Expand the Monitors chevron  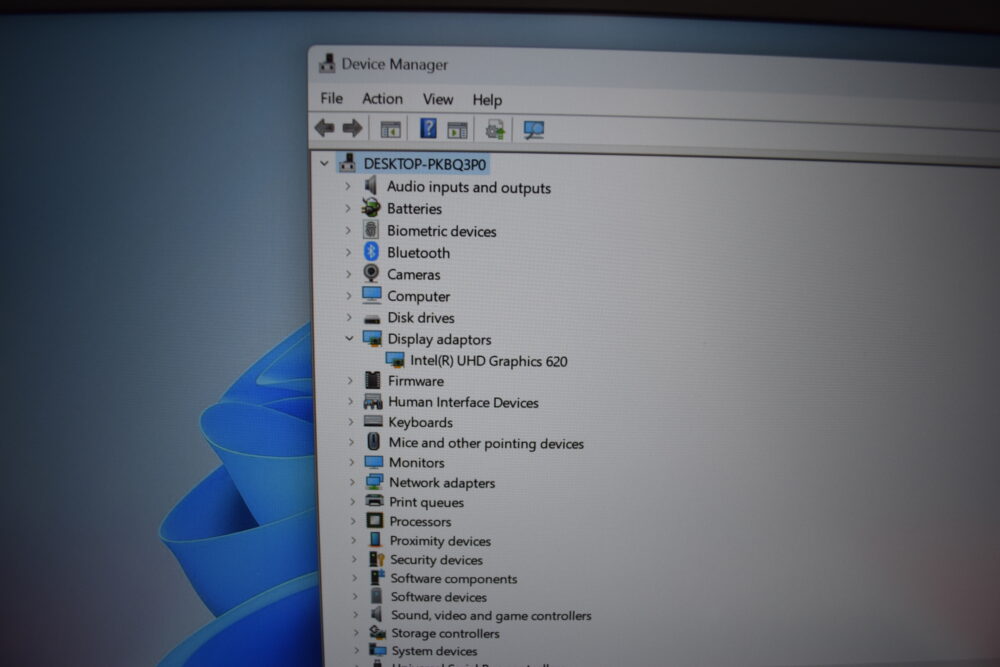click(x=351, y=462)
